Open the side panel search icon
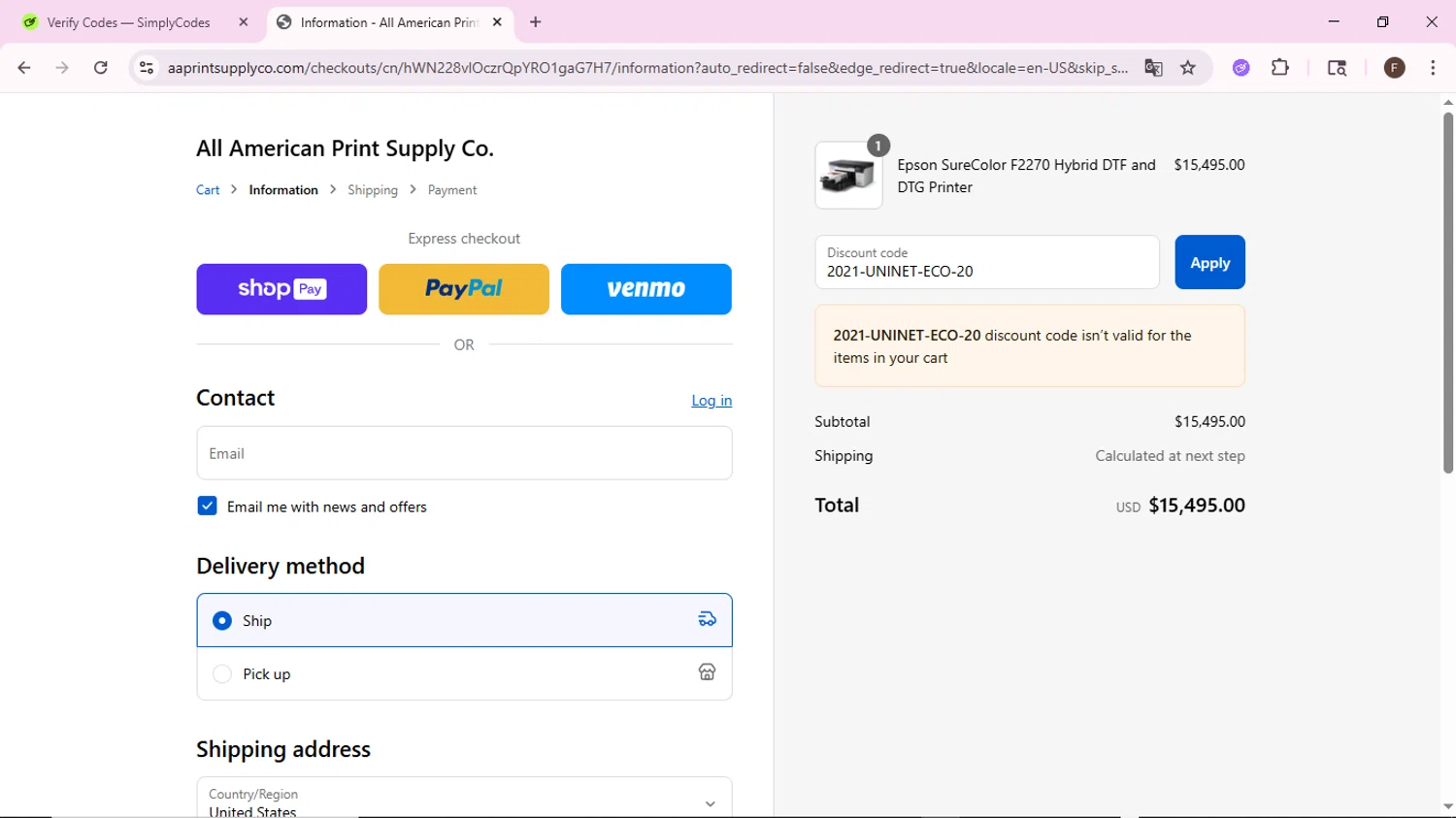This screenshot has height=818, width=1456. click(x=1337, y=68)
